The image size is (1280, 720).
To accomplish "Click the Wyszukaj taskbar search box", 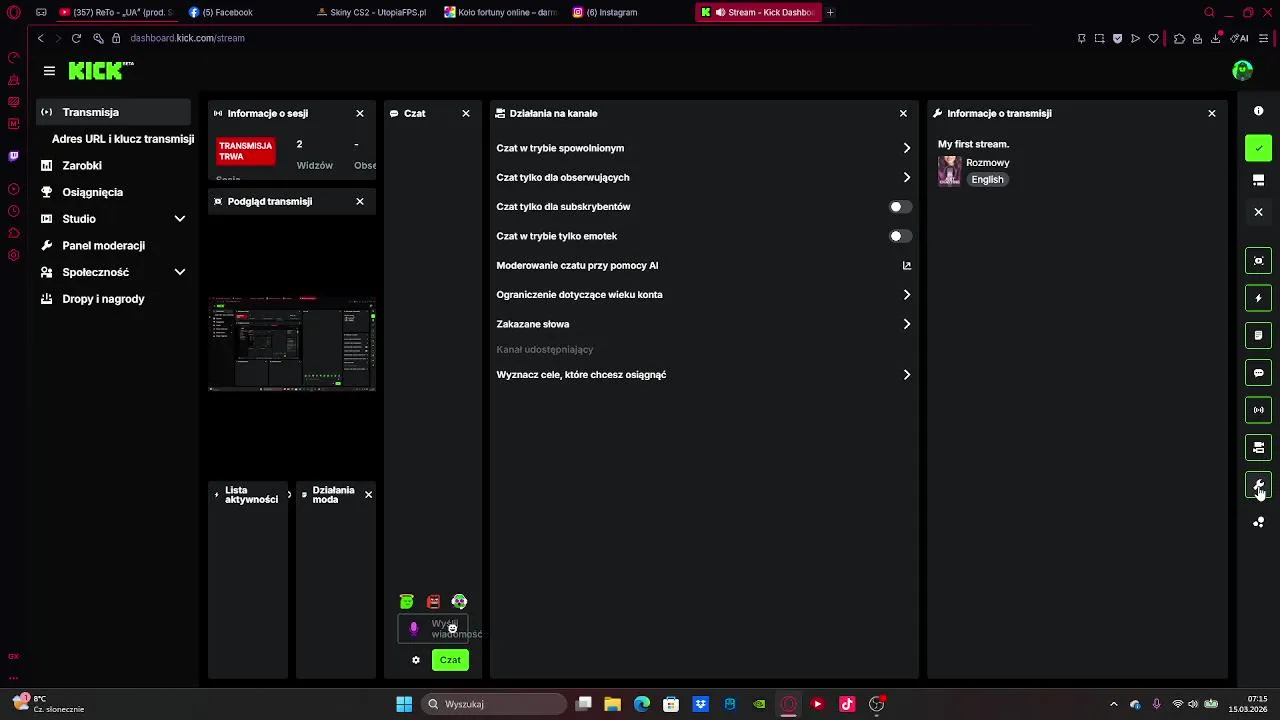I will coord(495,704).
